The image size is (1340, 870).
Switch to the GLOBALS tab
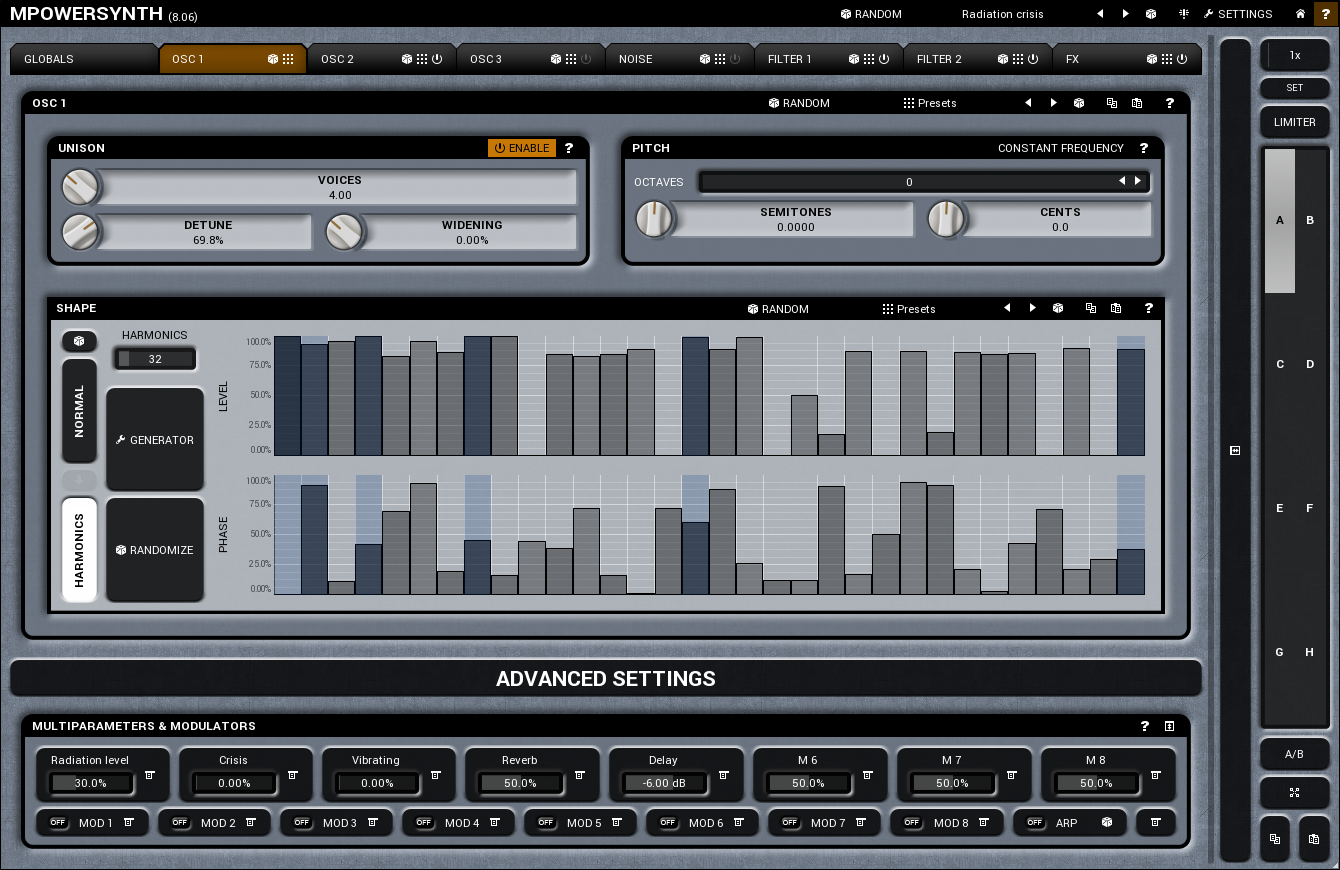49,59
